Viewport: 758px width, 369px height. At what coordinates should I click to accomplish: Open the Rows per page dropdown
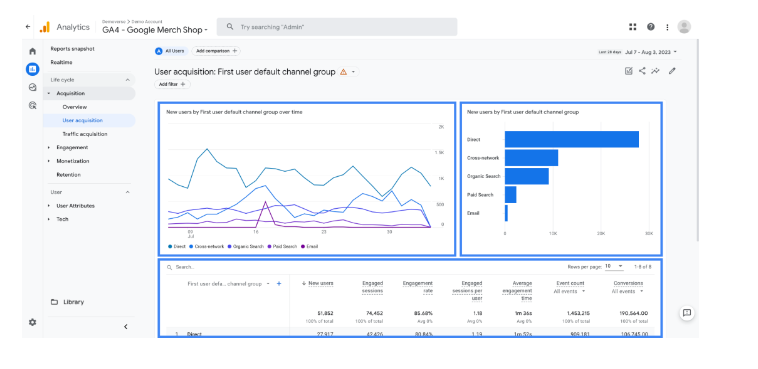(614, 266)
